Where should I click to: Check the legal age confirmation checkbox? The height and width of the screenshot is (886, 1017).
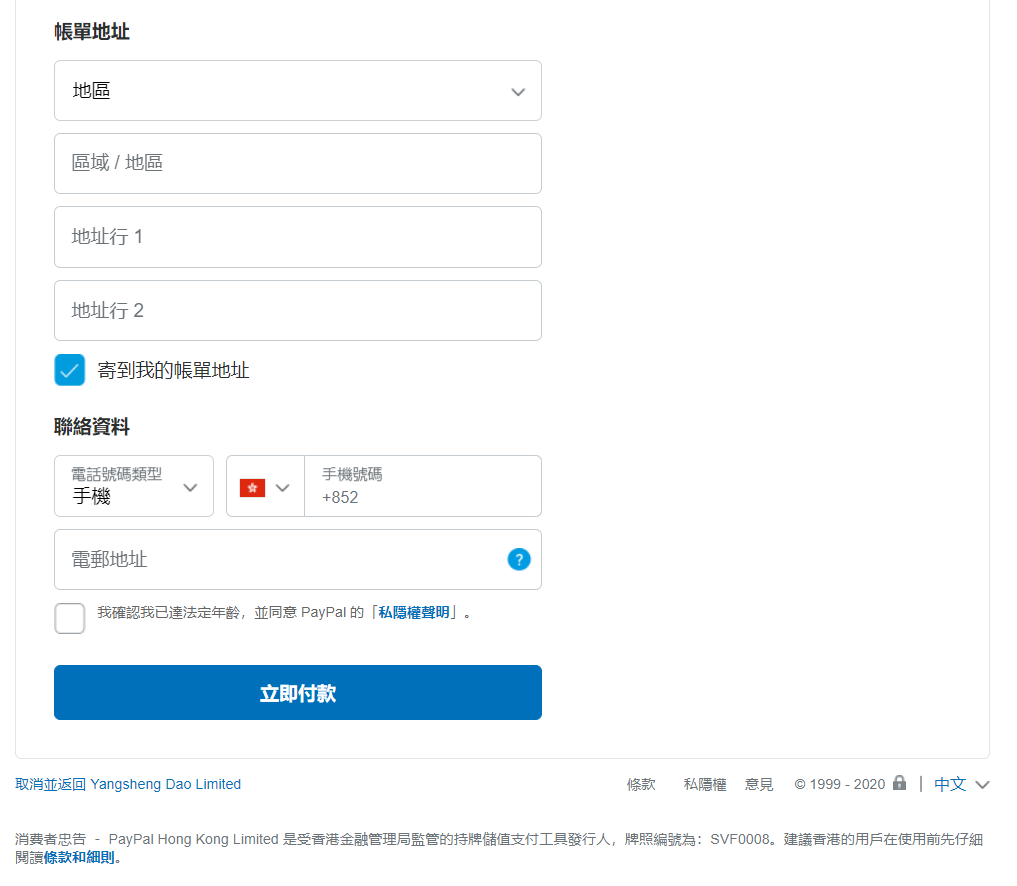point(69,618)
